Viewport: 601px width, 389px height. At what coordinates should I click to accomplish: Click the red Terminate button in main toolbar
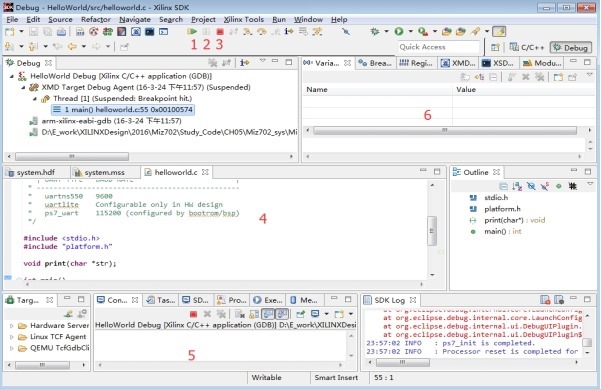coord(220,31)
